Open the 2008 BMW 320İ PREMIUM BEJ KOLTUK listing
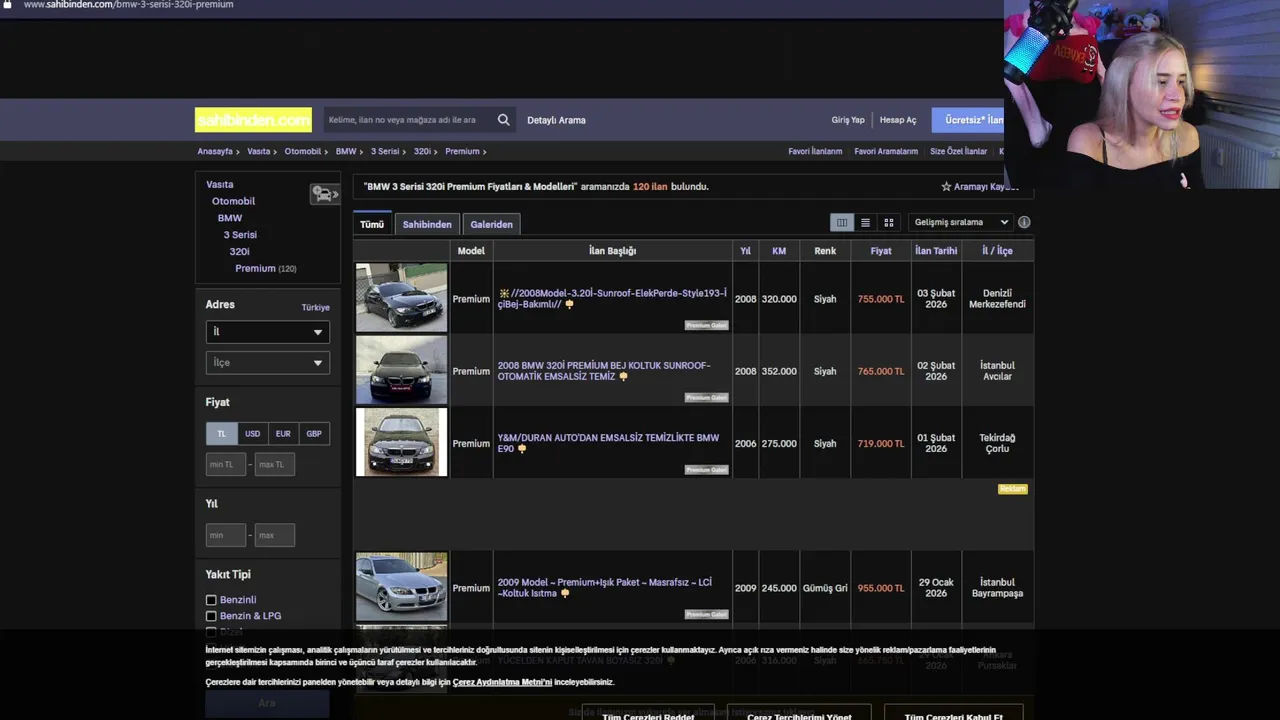 [604, 371]
